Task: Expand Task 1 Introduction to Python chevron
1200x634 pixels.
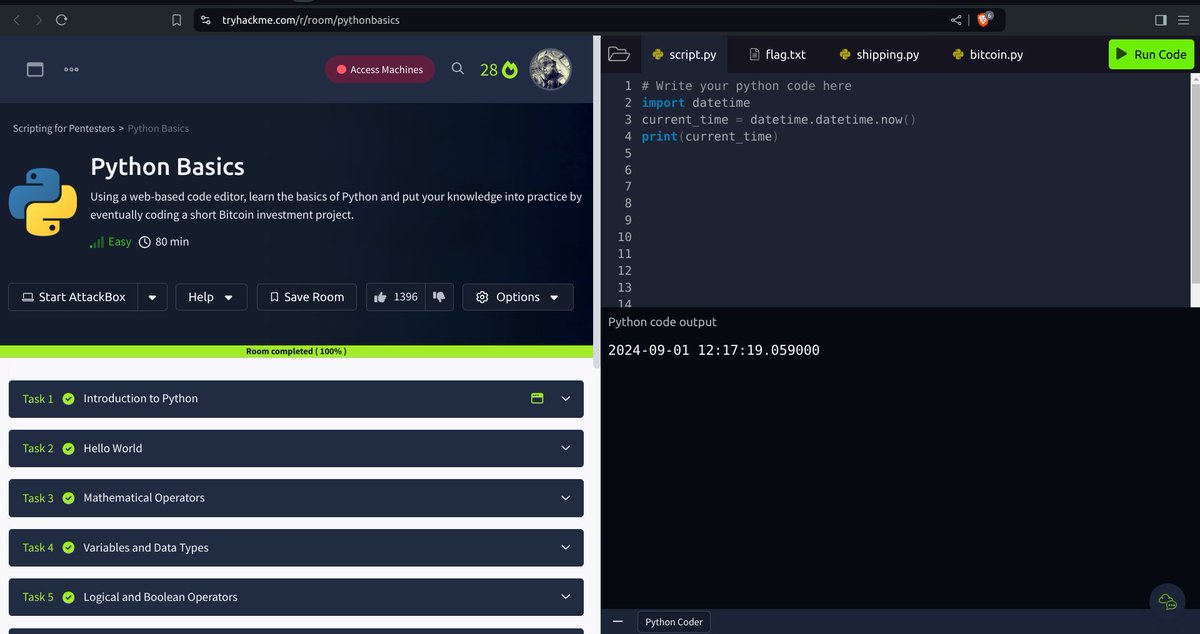Action: pyautogui.click(x=566, y=398)
